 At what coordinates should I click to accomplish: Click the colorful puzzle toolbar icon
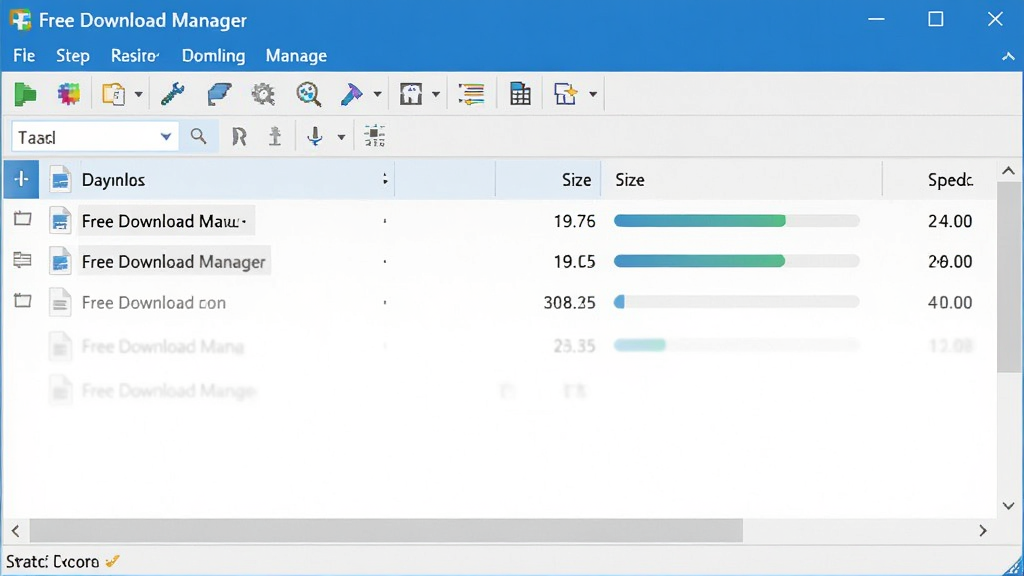tap(68, 94)
